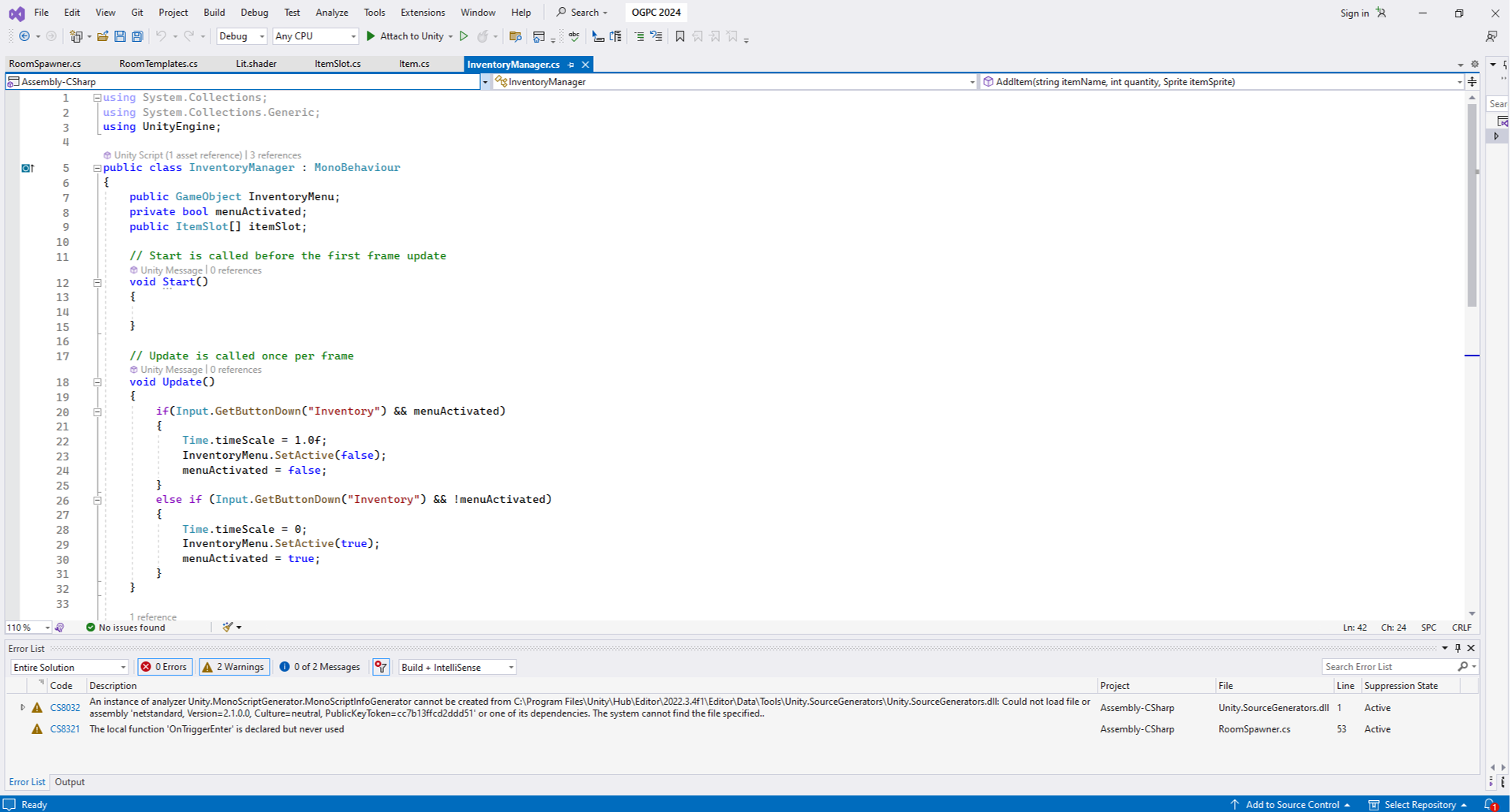Click the Find in Files icon
This screenshot has height=812, width=1510.
click(x=516, y=36)
